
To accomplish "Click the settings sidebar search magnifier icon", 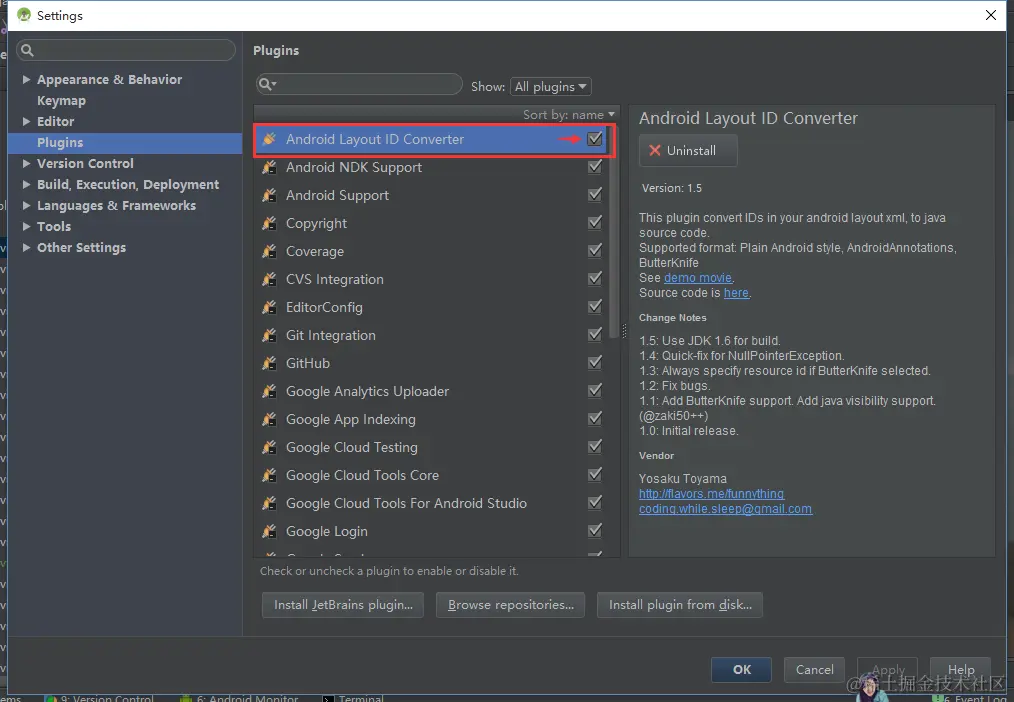I will (x=27, y=50).
